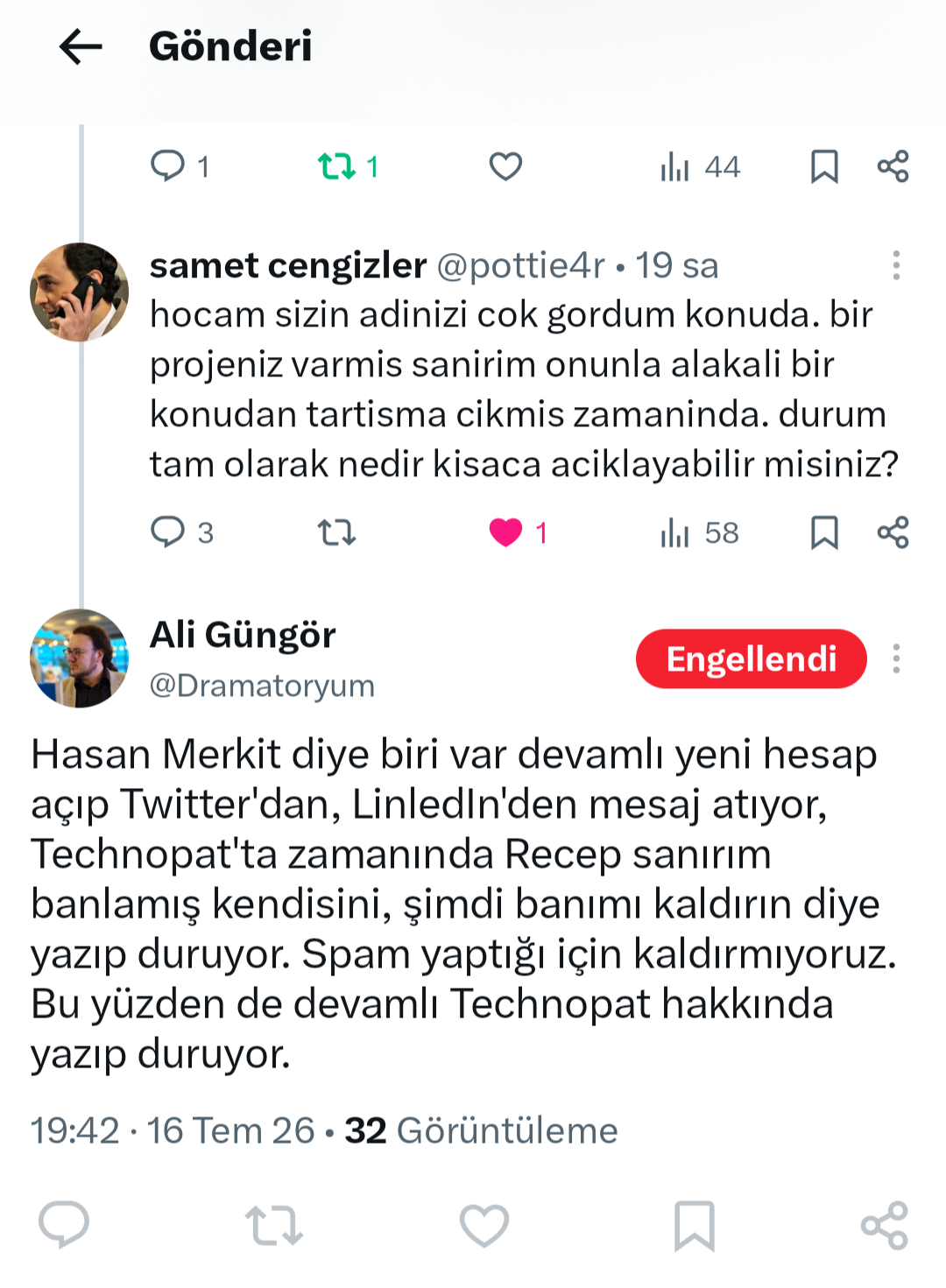This screenshot has width=946, height=1288.
Task: Click the red Engellendi button
Action: click(752, 658)
